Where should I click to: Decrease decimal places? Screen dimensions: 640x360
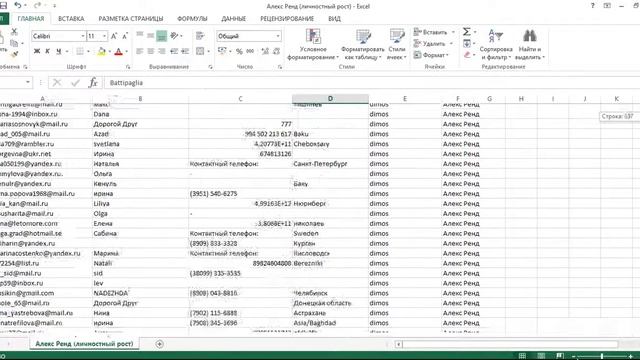point(276,51)
